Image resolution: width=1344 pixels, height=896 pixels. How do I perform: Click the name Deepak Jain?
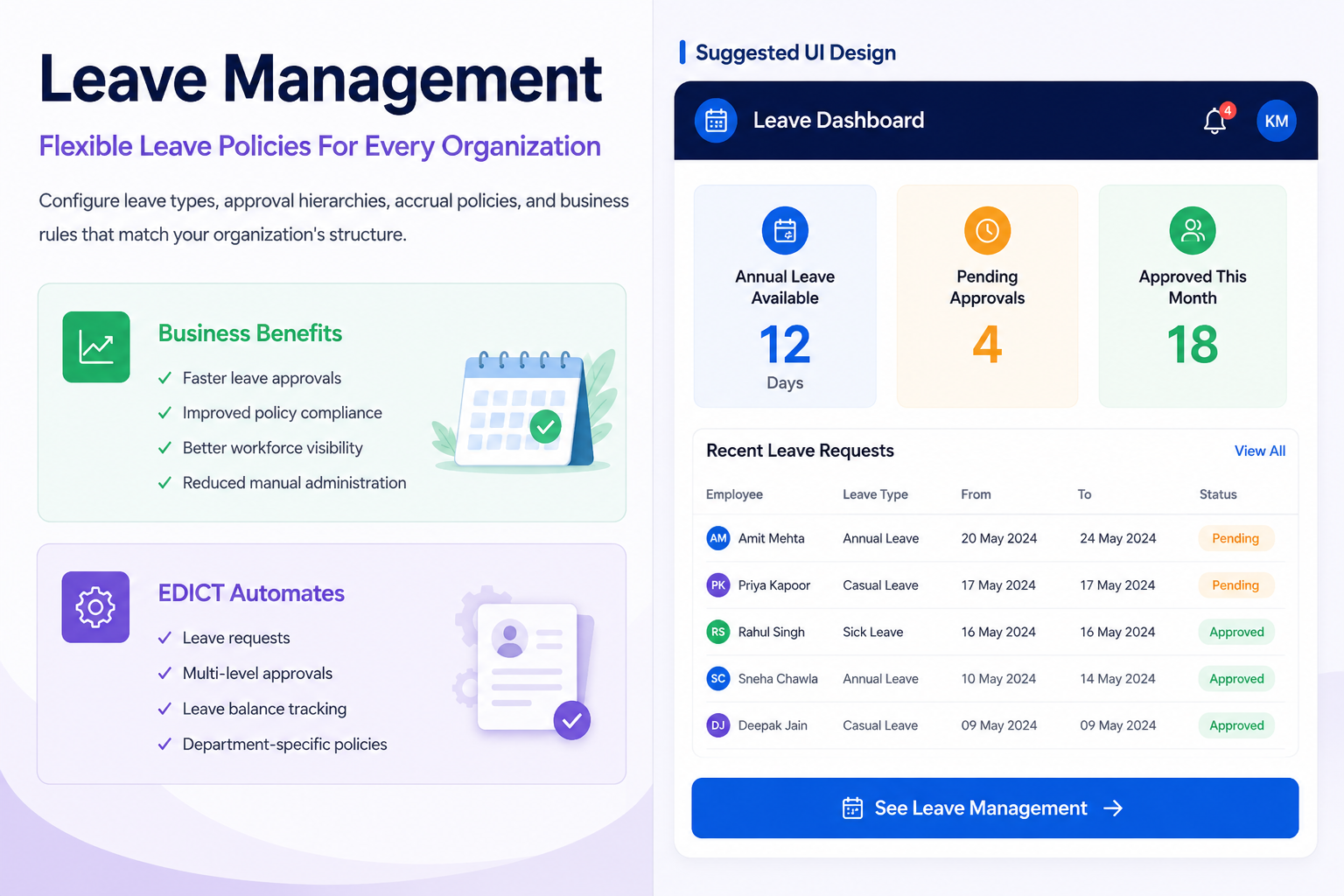(773, 725)
